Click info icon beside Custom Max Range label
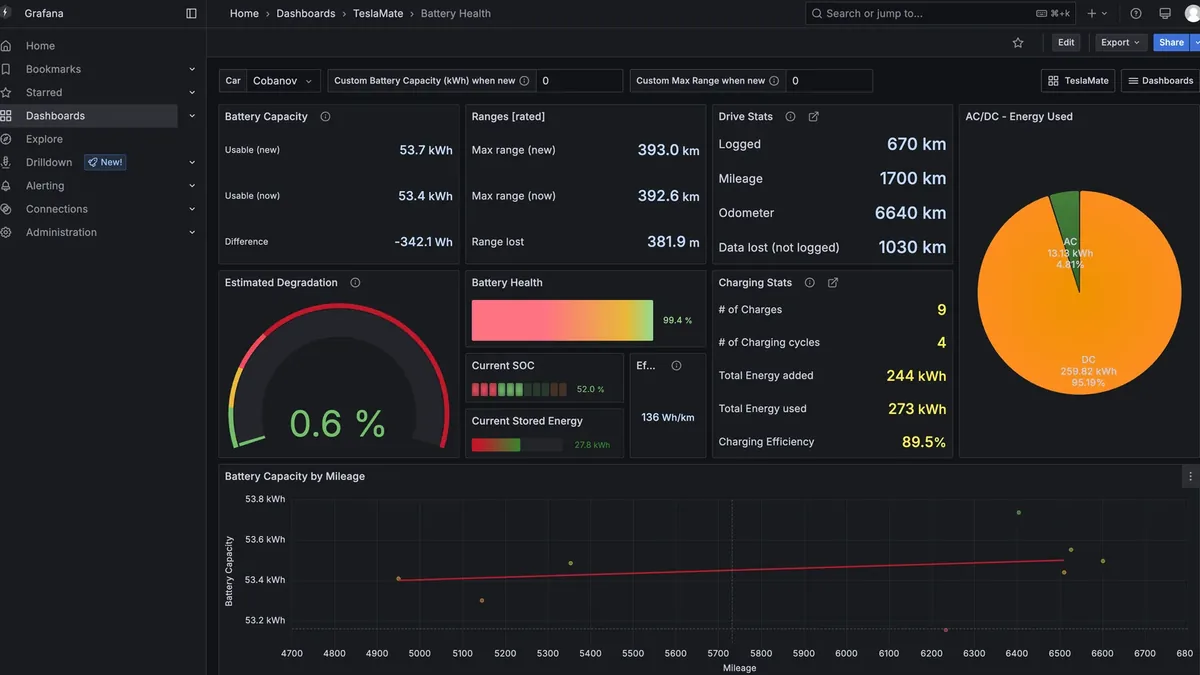Image resolution: width=1200 pixels, height=675 pixels. pos(775,81)
